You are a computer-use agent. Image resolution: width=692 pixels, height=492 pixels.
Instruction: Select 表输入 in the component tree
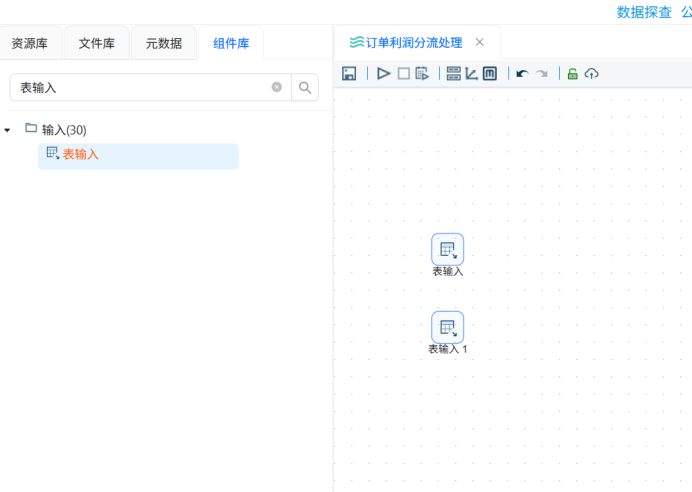138,156
